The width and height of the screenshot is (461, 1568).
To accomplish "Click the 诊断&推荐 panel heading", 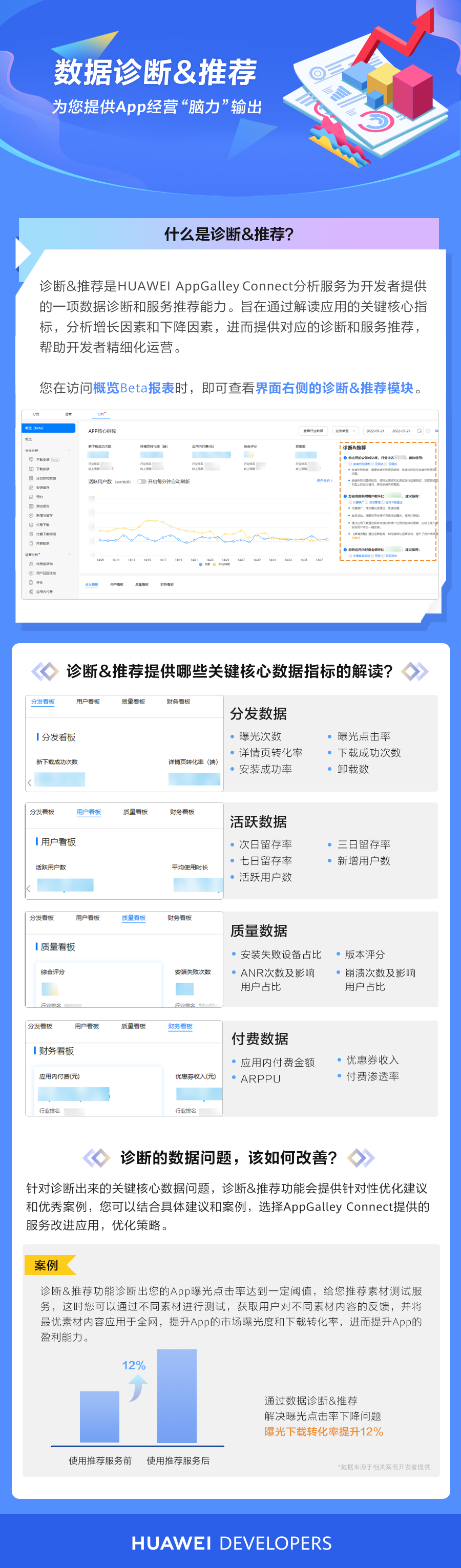I will click(354, 448).
